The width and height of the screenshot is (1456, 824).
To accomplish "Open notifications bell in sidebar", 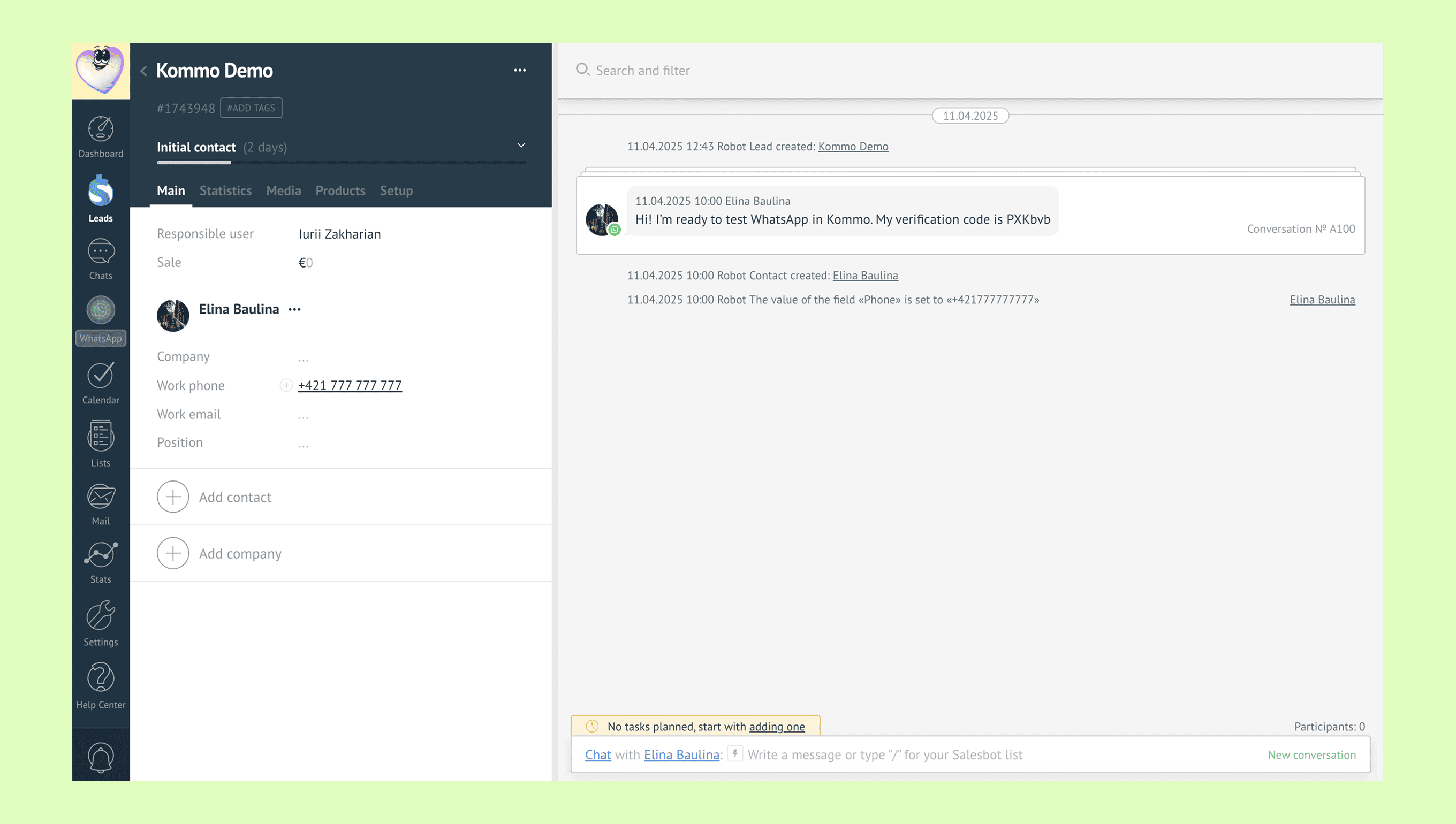I will [101, 757].
